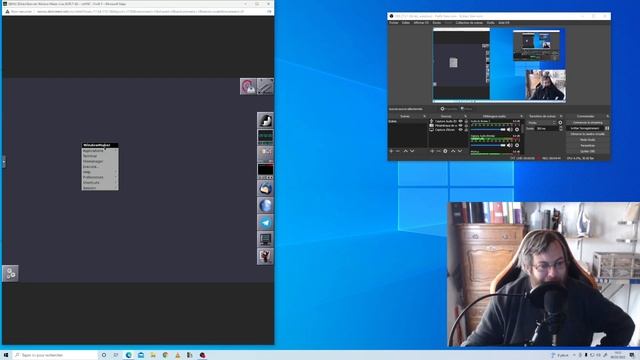Pause recording with the pause button in OBS
Screen dimensions: 640x360
point(607,129)
